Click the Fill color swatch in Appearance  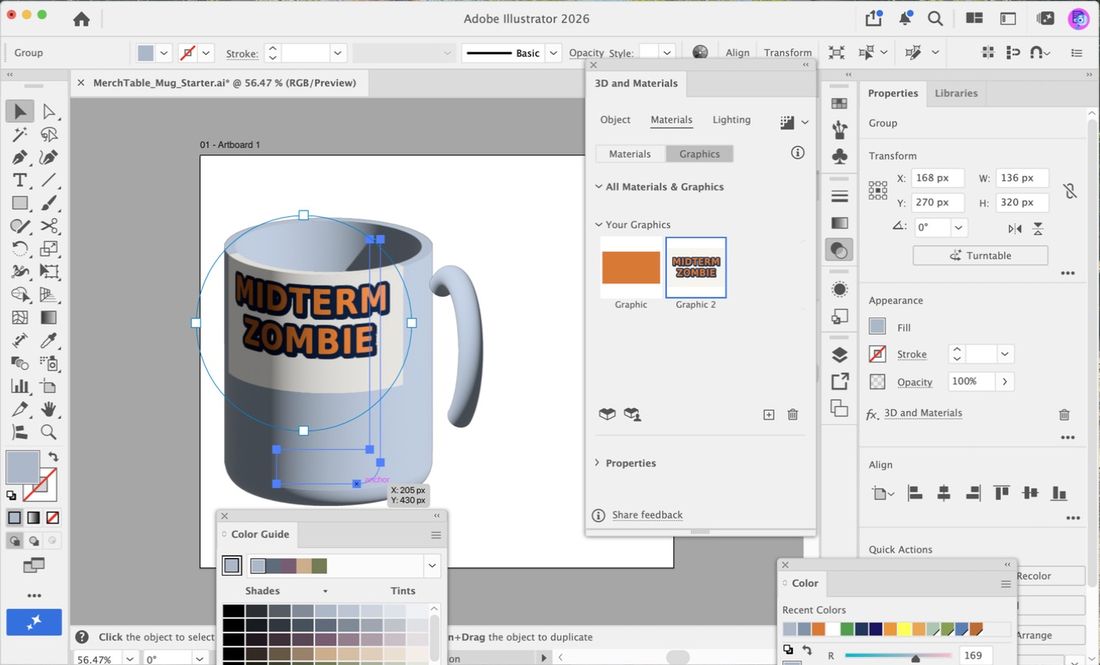[x=877, y=326]
